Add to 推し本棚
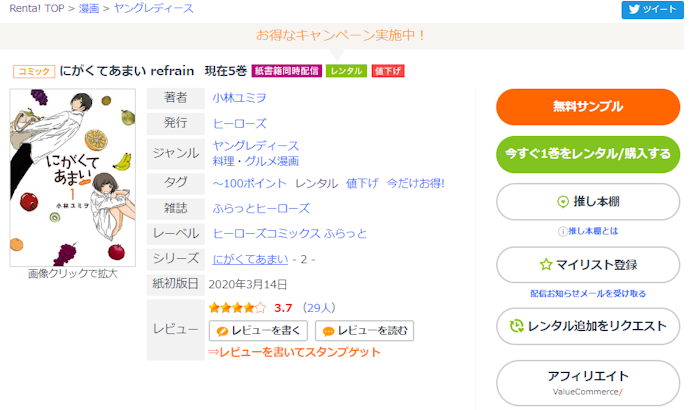This screenshot has height=410, width=690. click(588, 201)
